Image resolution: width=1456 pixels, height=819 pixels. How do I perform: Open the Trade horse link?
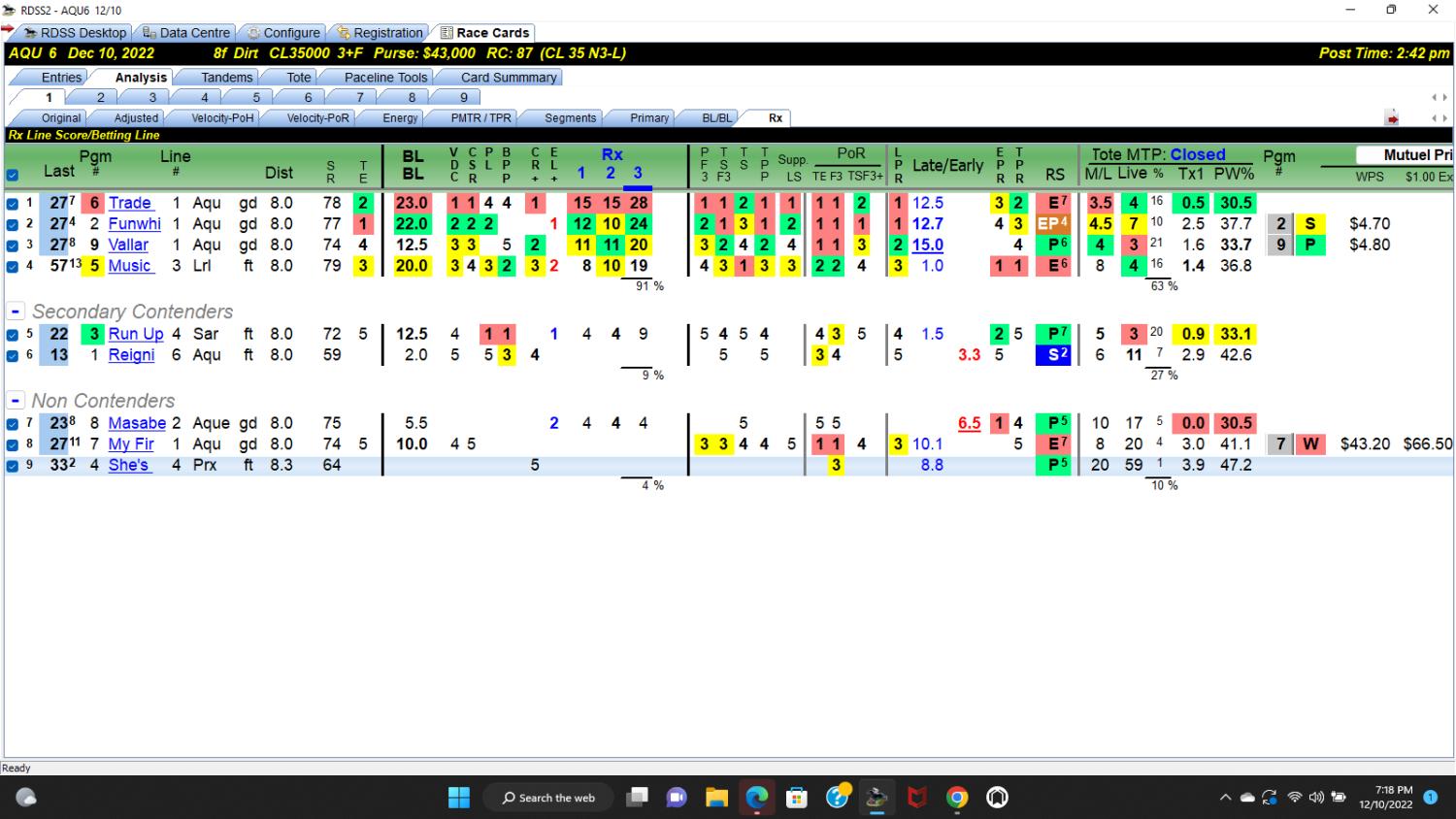[129, 204]
